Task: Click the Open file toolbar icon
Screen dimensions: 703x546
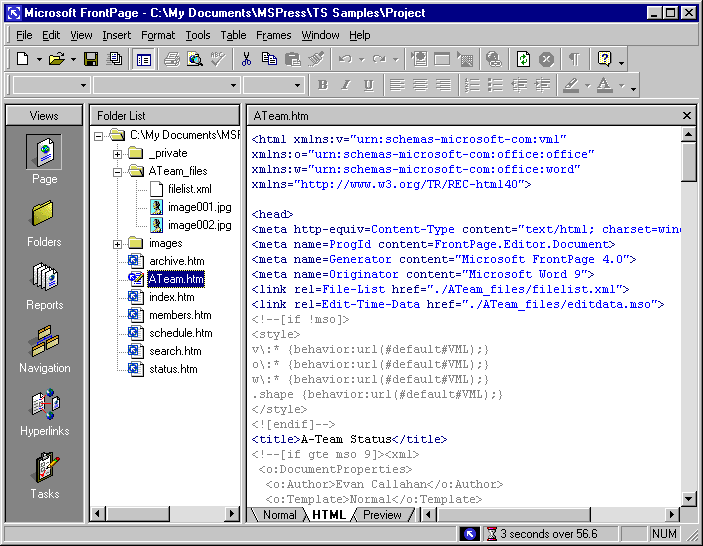Action: pyautogui.click(x=57, y=59)
